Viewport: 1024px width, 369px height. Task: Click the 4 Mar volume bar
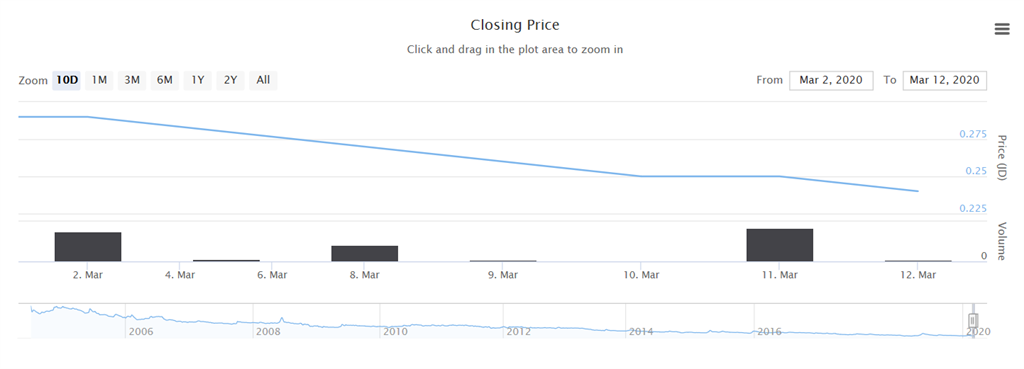click(227, 261)
